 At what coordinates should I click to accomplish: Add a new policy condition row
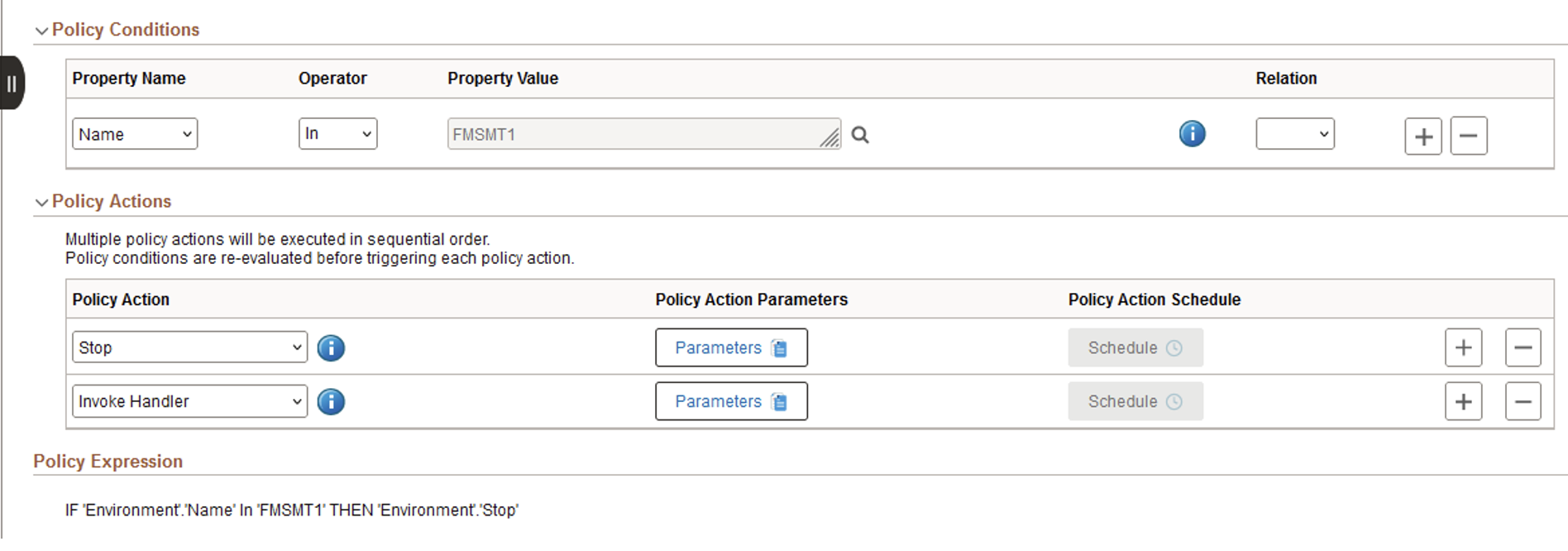pyautogui.click(x=1422, y=137)
